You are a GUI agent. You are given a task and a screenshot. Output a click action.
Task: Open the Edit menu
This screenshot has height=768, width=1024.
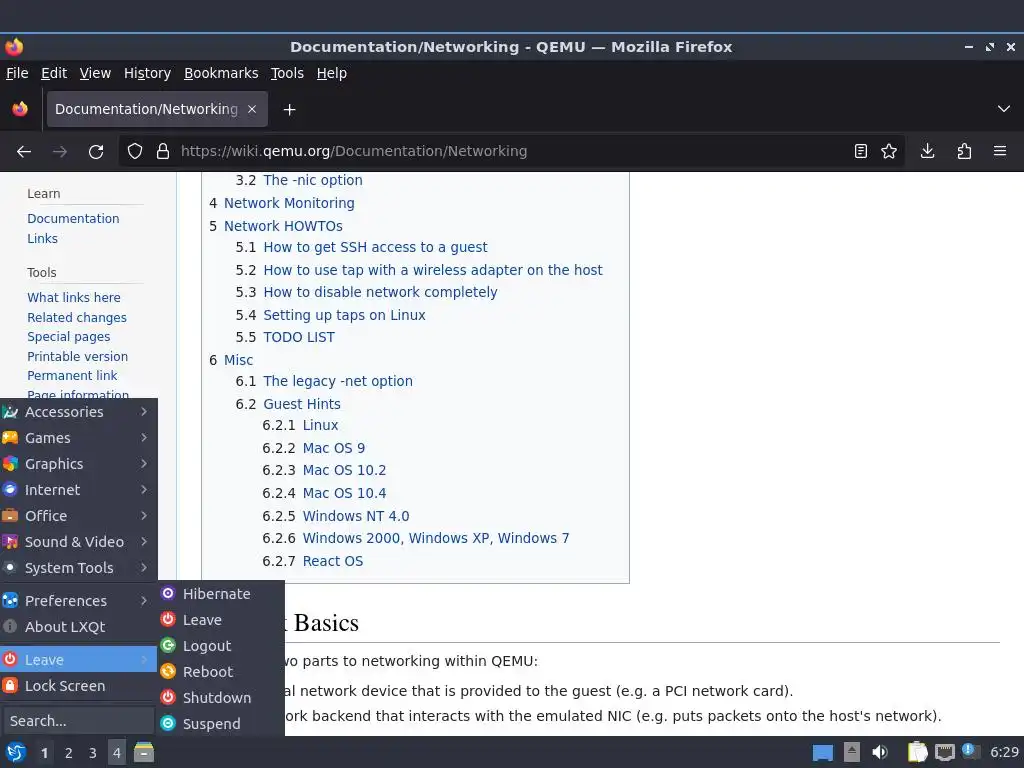tap(54, 73)
